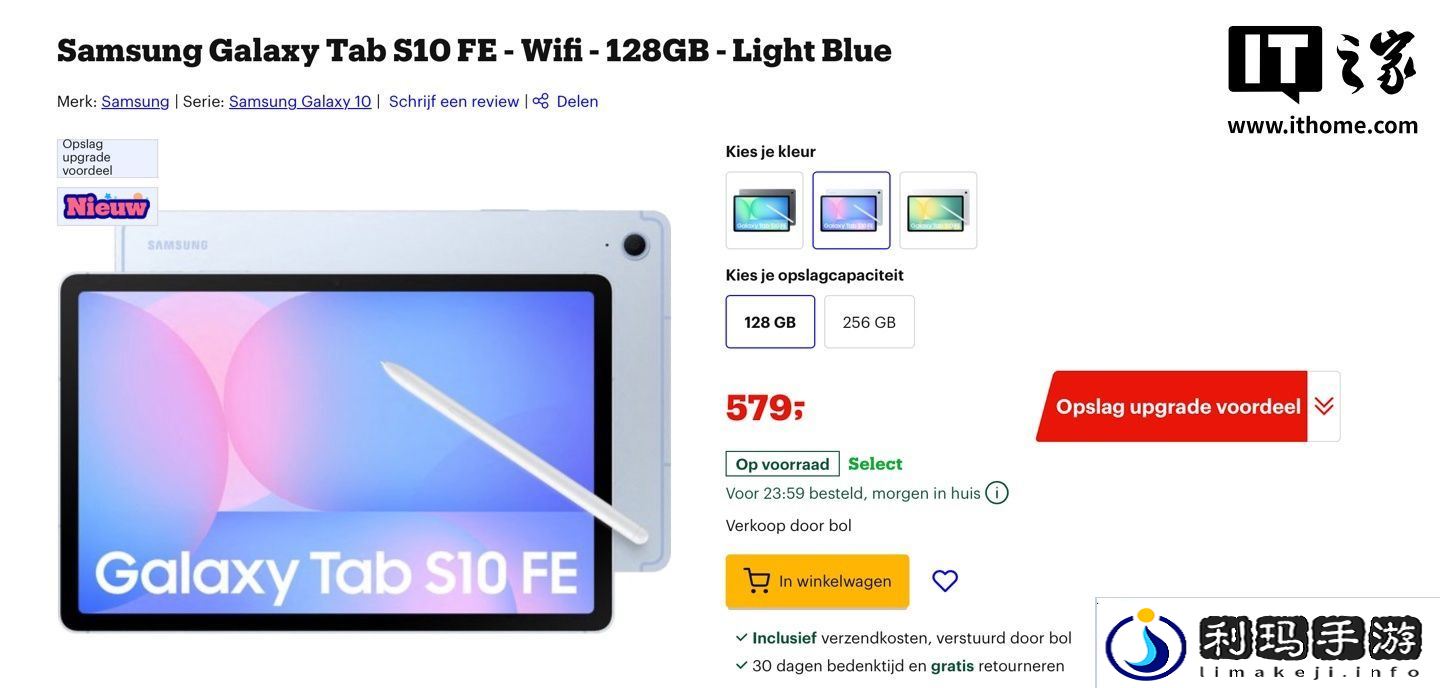The height and width of the screenshot is (688, 1440).
Task: Click the delivery info circle icon
Action: coord(997,493)
